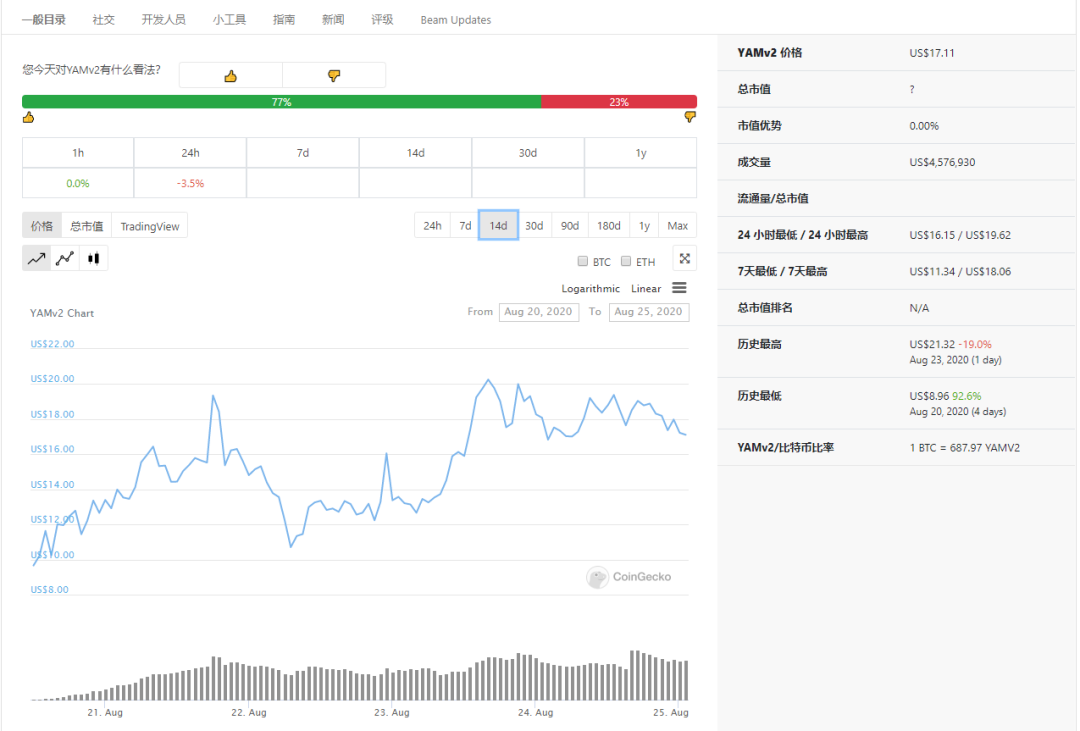This screenshot has width=1080, height=731.
Task: Switch to the dotted line chart icon
Action: (65, 258)
